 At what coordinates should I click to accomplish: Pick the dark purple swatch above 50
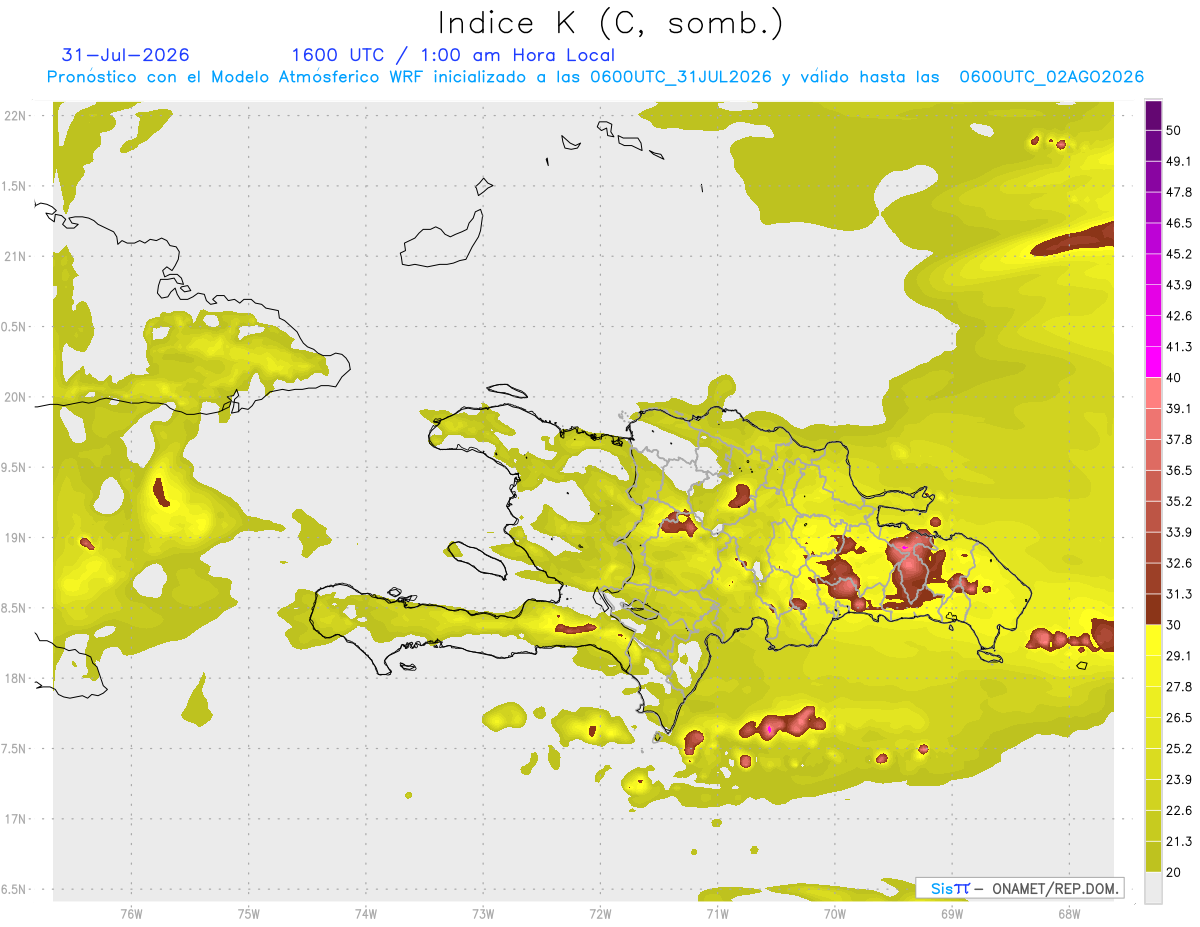coord(1153,116)
